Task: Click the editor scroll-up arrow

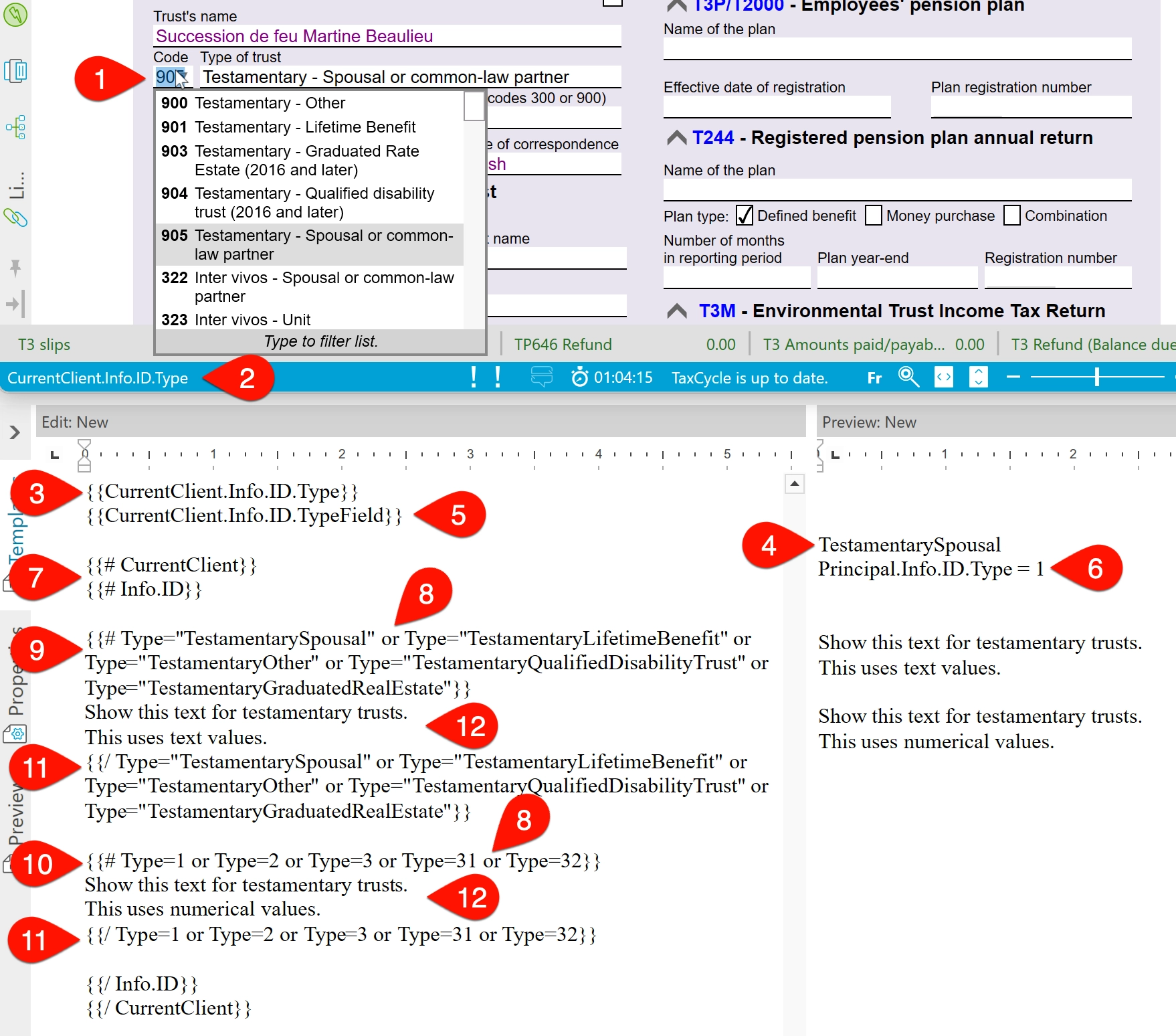Action: (794, 484)
